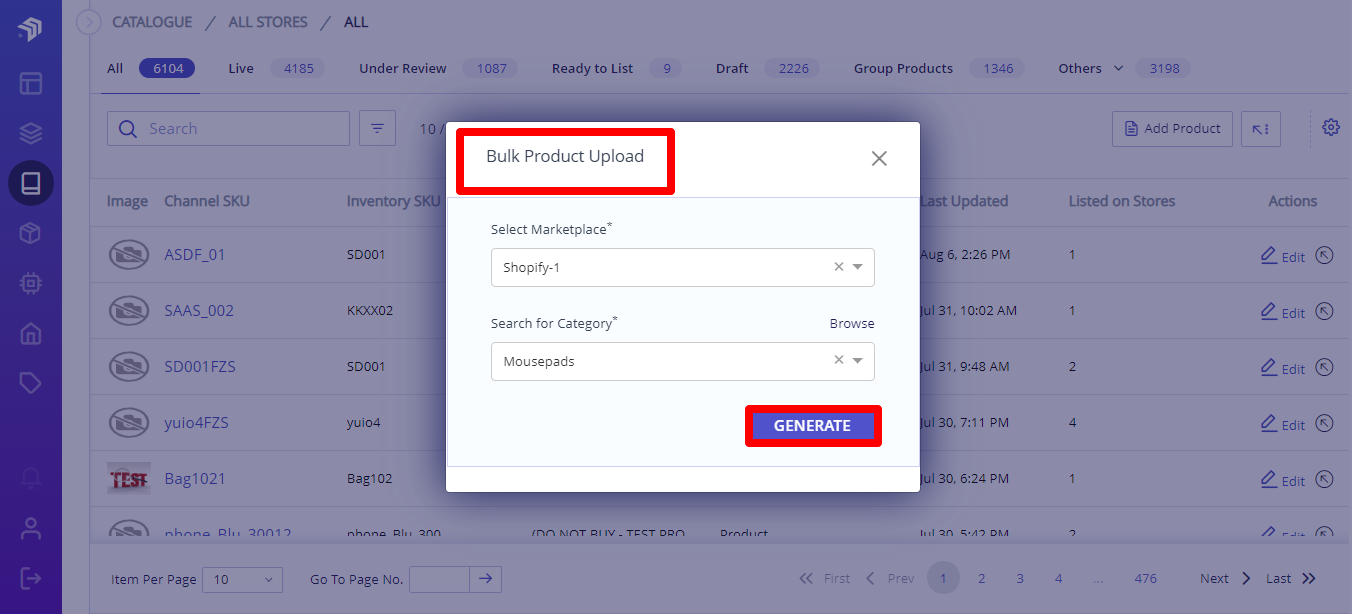Open product yuio4FZS

point(196,423)
